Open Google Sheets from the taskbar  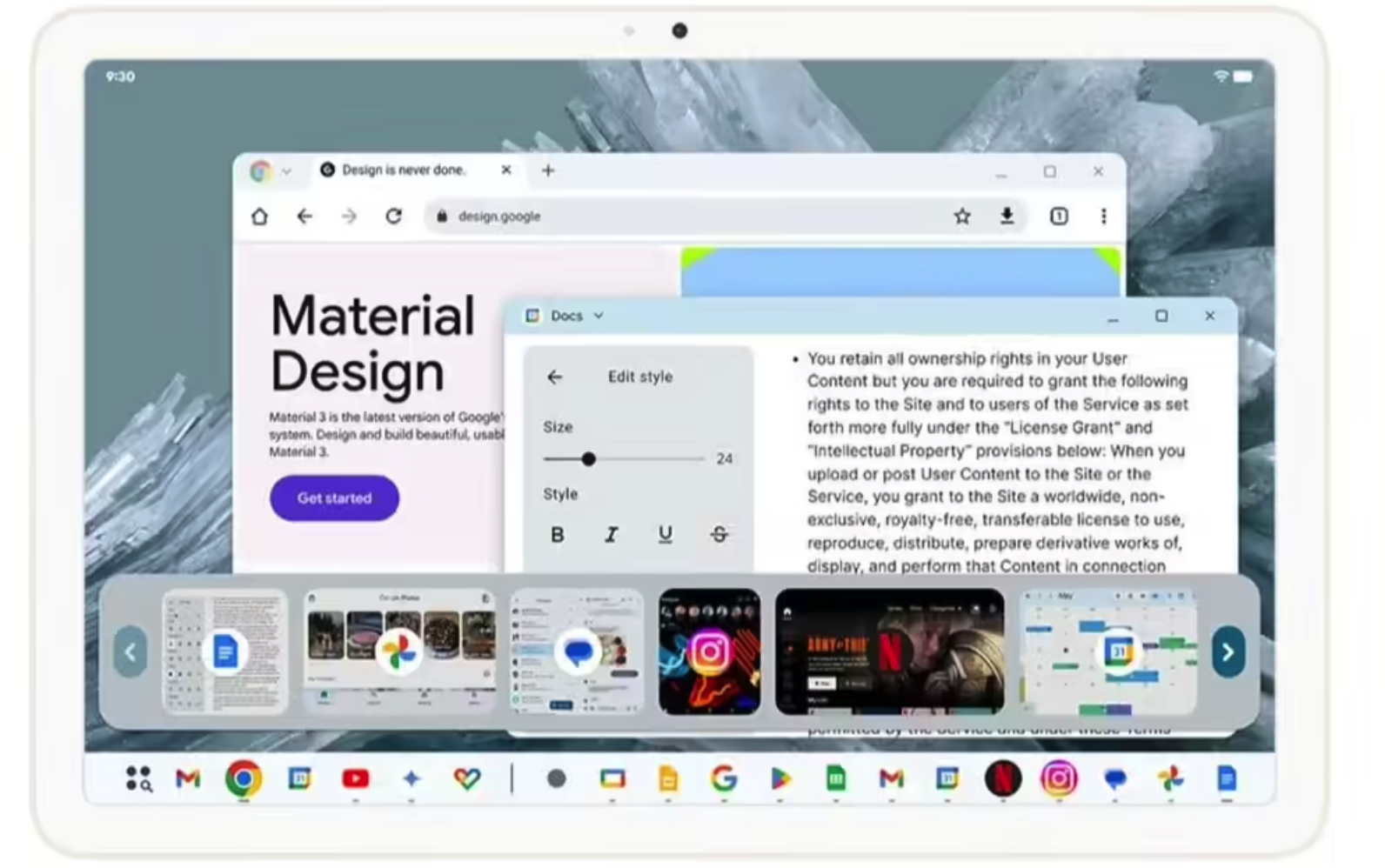click(x=836, y=778)
